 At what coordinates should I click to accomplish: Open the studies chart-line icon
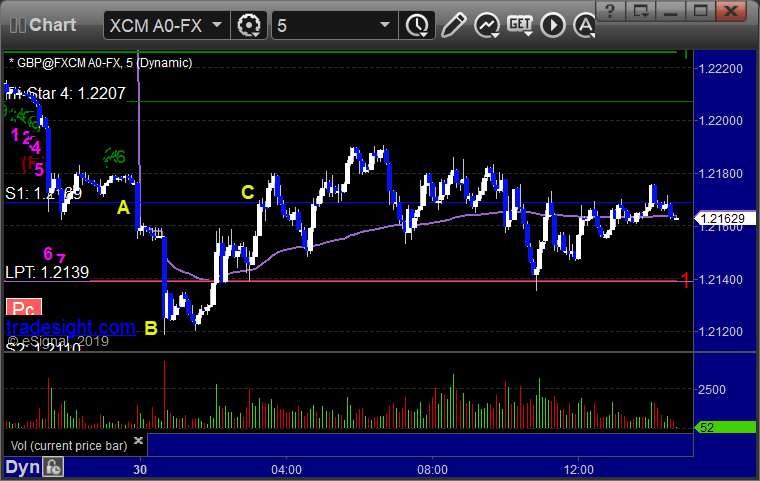(x=487, y=25)
